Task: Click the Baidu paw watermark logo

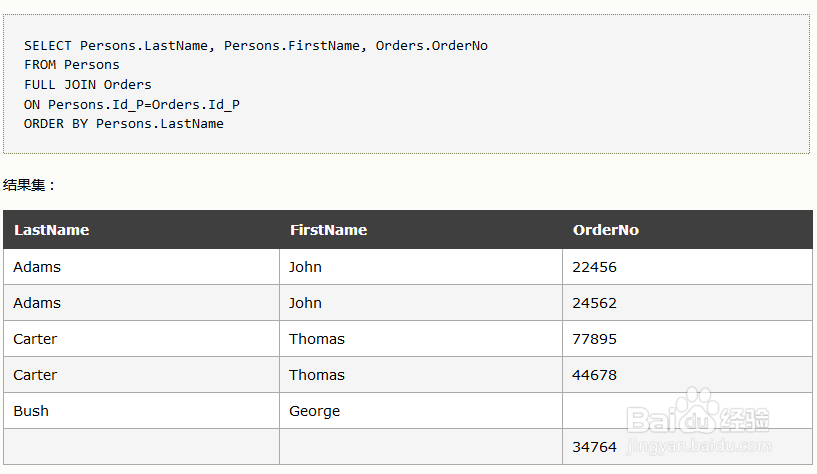Action: click(698, 411)
